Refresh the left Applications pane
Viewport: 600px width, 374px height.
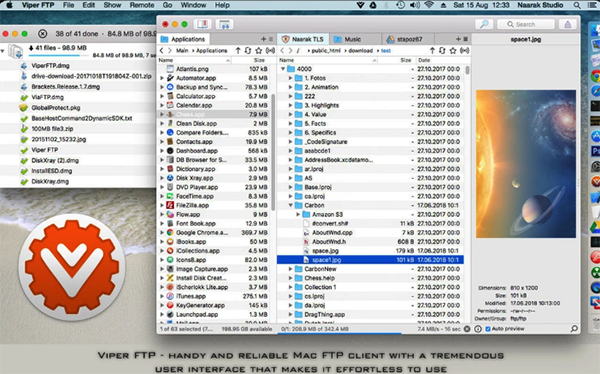click(x=248, y=51)
